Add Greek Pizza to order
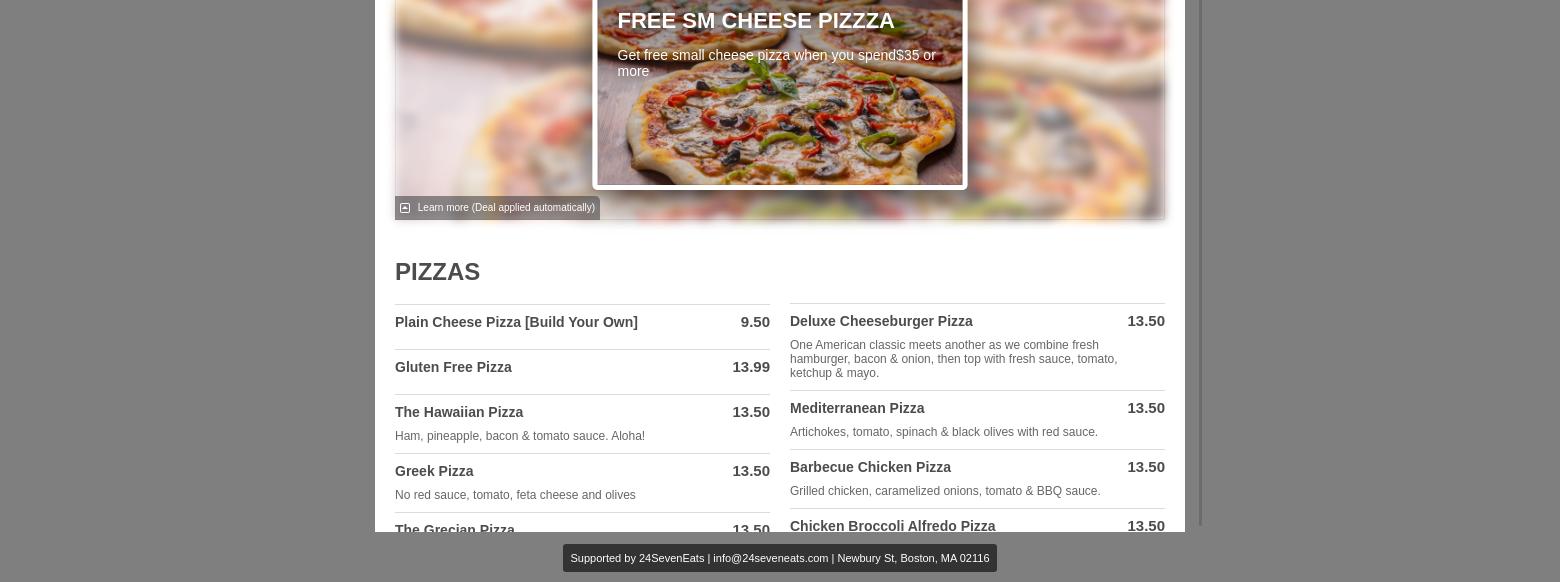The height and width of the screenshot is (582, 1560). 434,471
